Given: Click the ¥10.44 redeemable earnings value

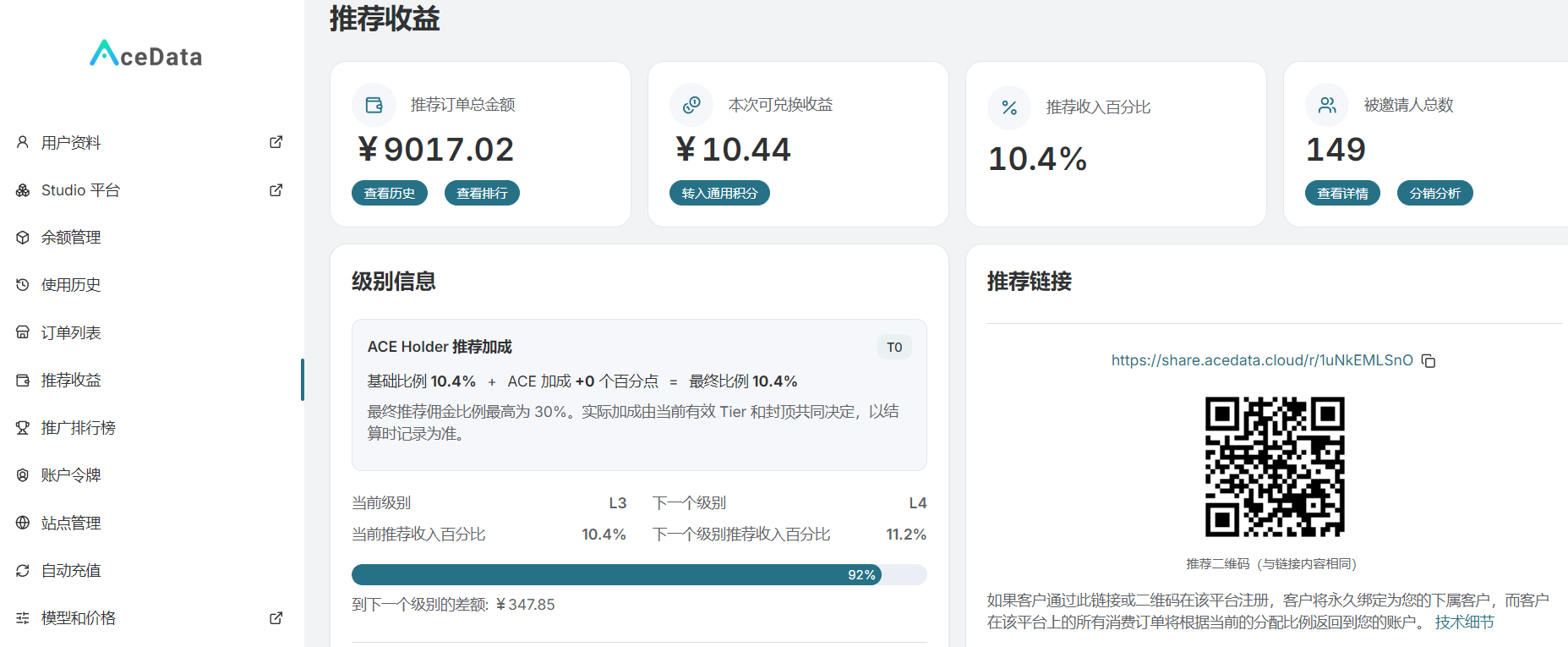Looking at the screenshot, I should tap(733, 150).
